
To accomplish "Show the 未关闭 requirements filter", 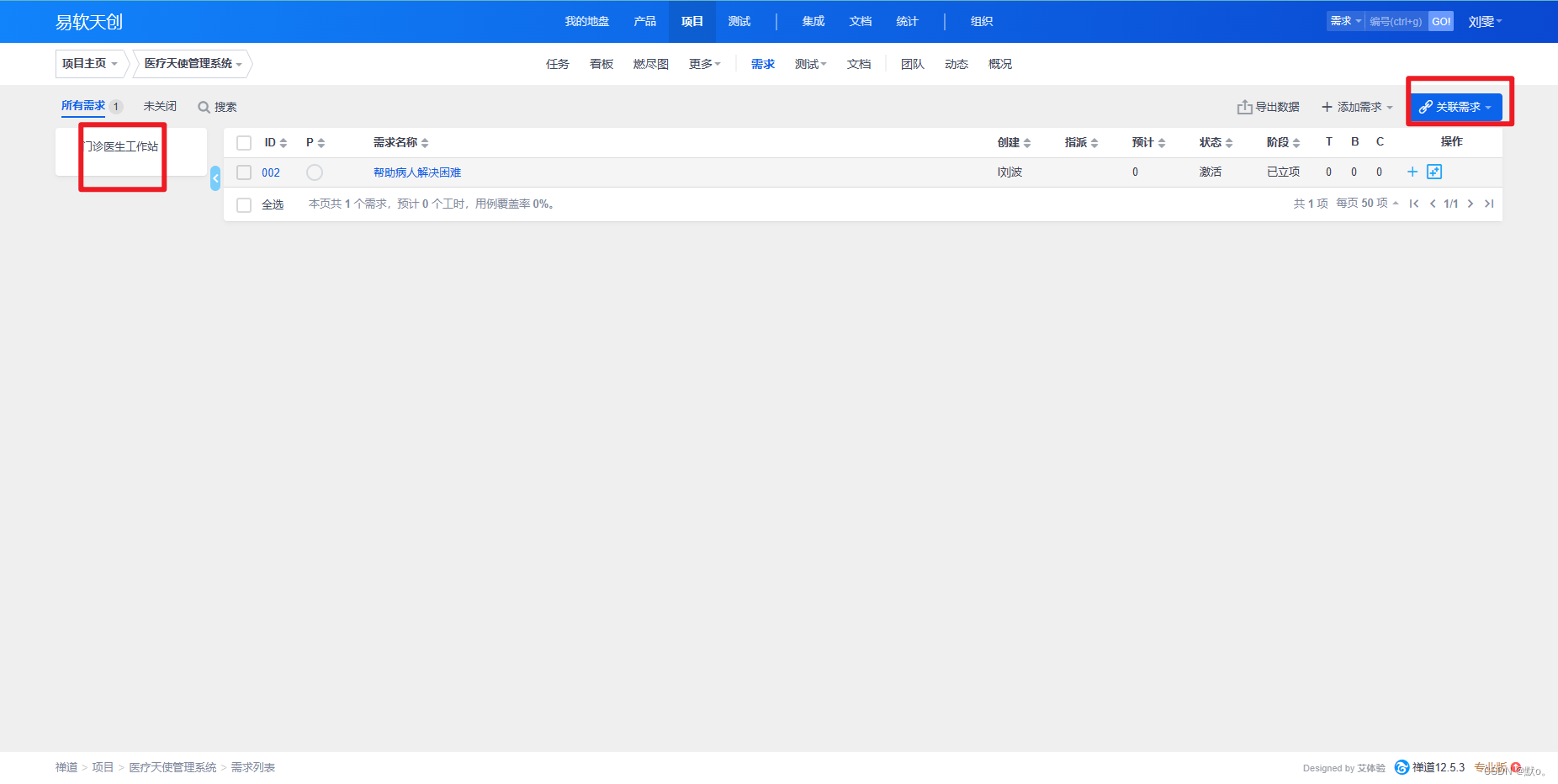I will pos(160,106).
